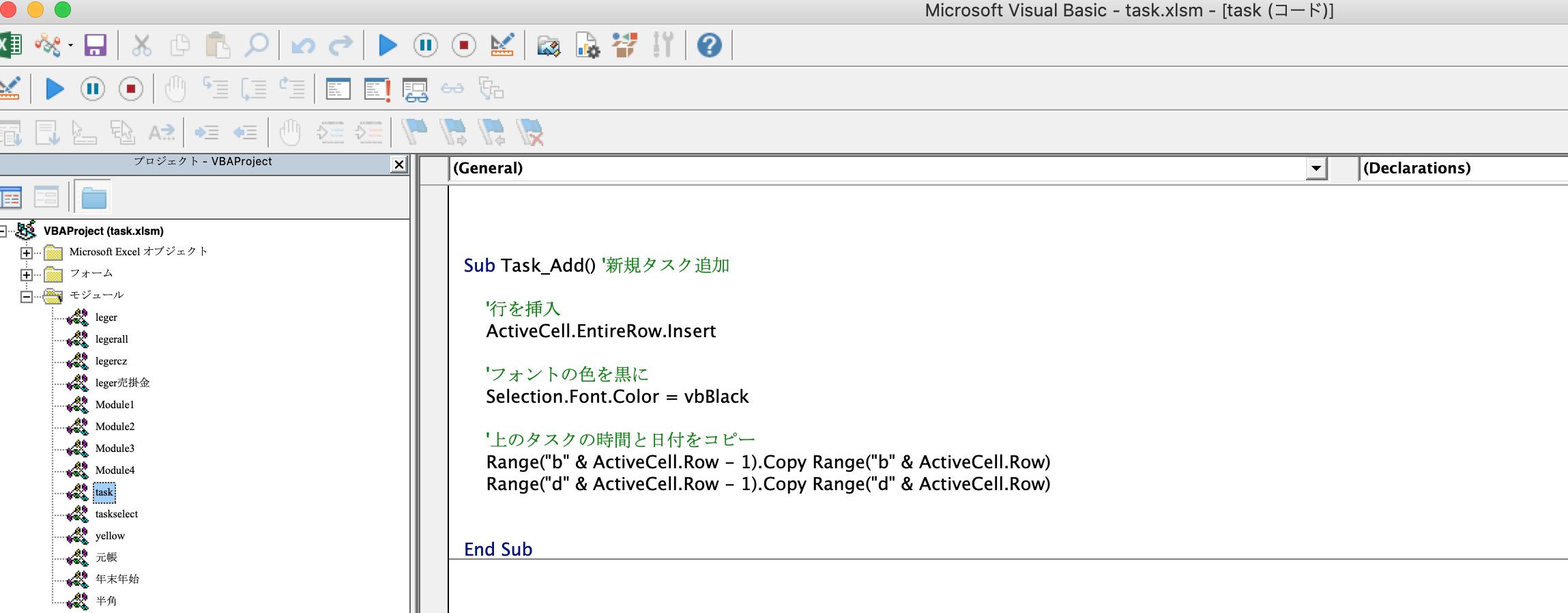Screen dimensions: 1568x613
Task: Click the Reset stop button in top toolbar
Action: tap(464, 46)
